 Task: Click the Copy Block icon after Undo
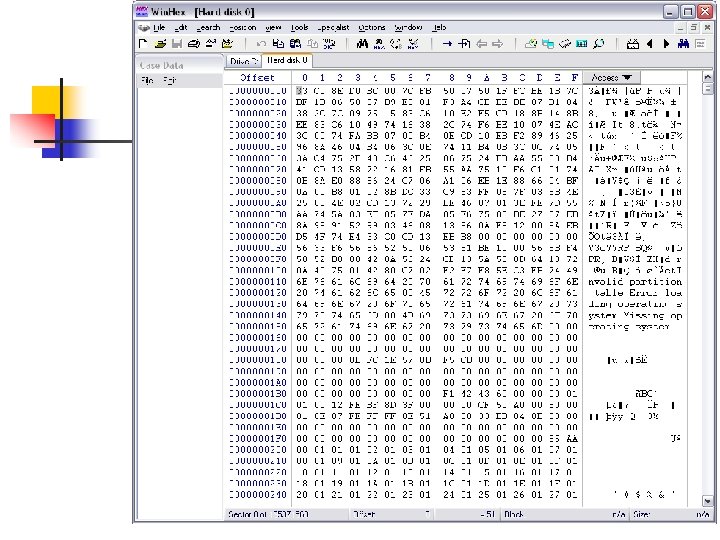[x=278, y=44]
